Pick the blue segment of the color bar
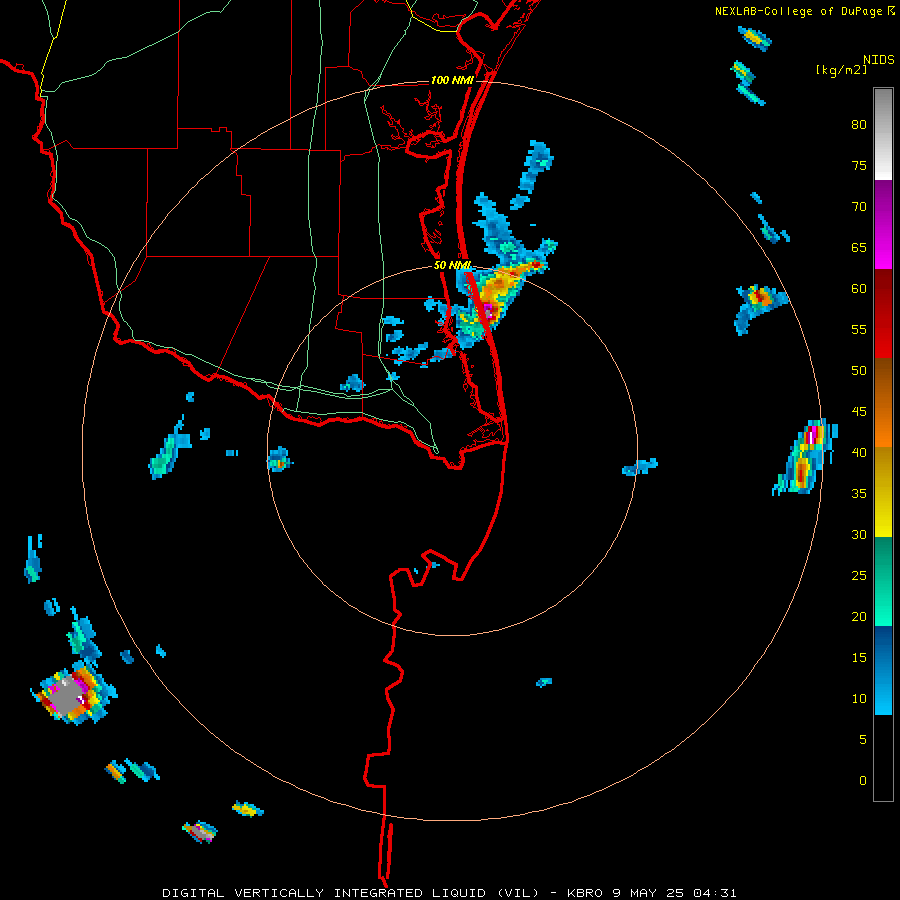The height and width of the screenshot is (900, 900). tap(883, 670)
